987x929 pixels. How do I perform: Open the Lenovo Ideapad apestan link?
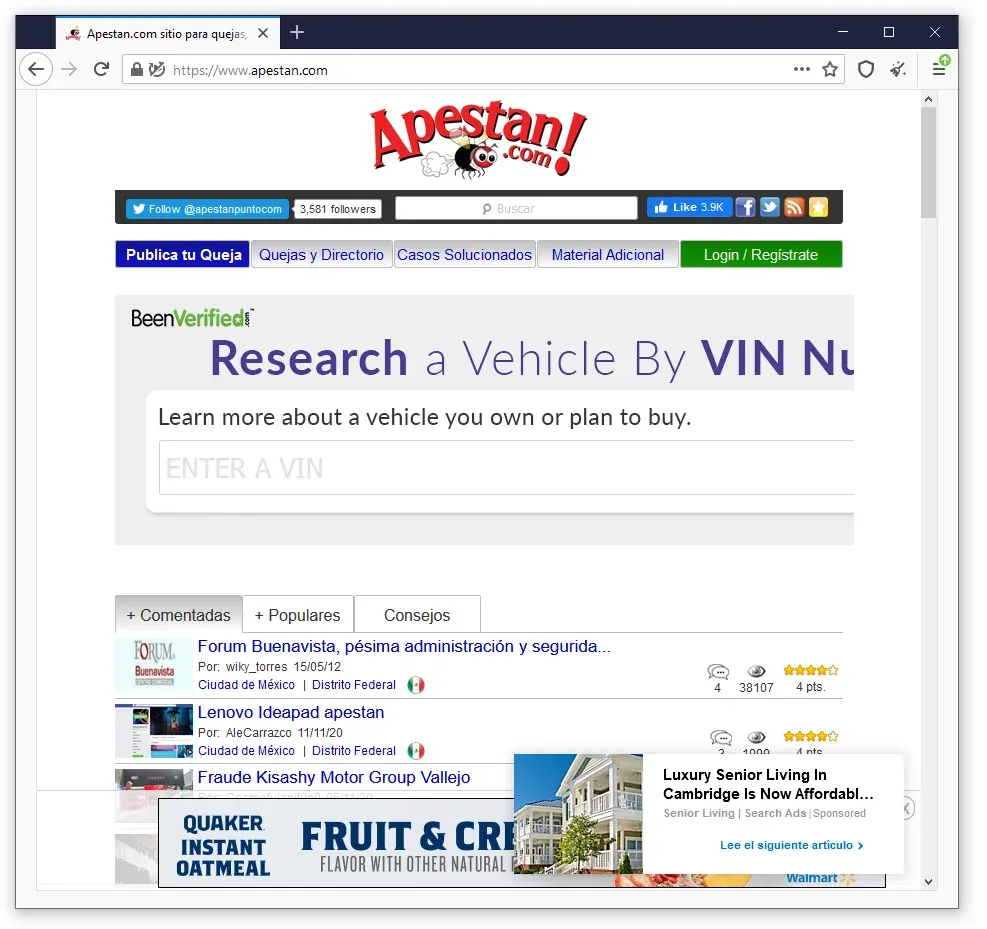coord(291,712)
